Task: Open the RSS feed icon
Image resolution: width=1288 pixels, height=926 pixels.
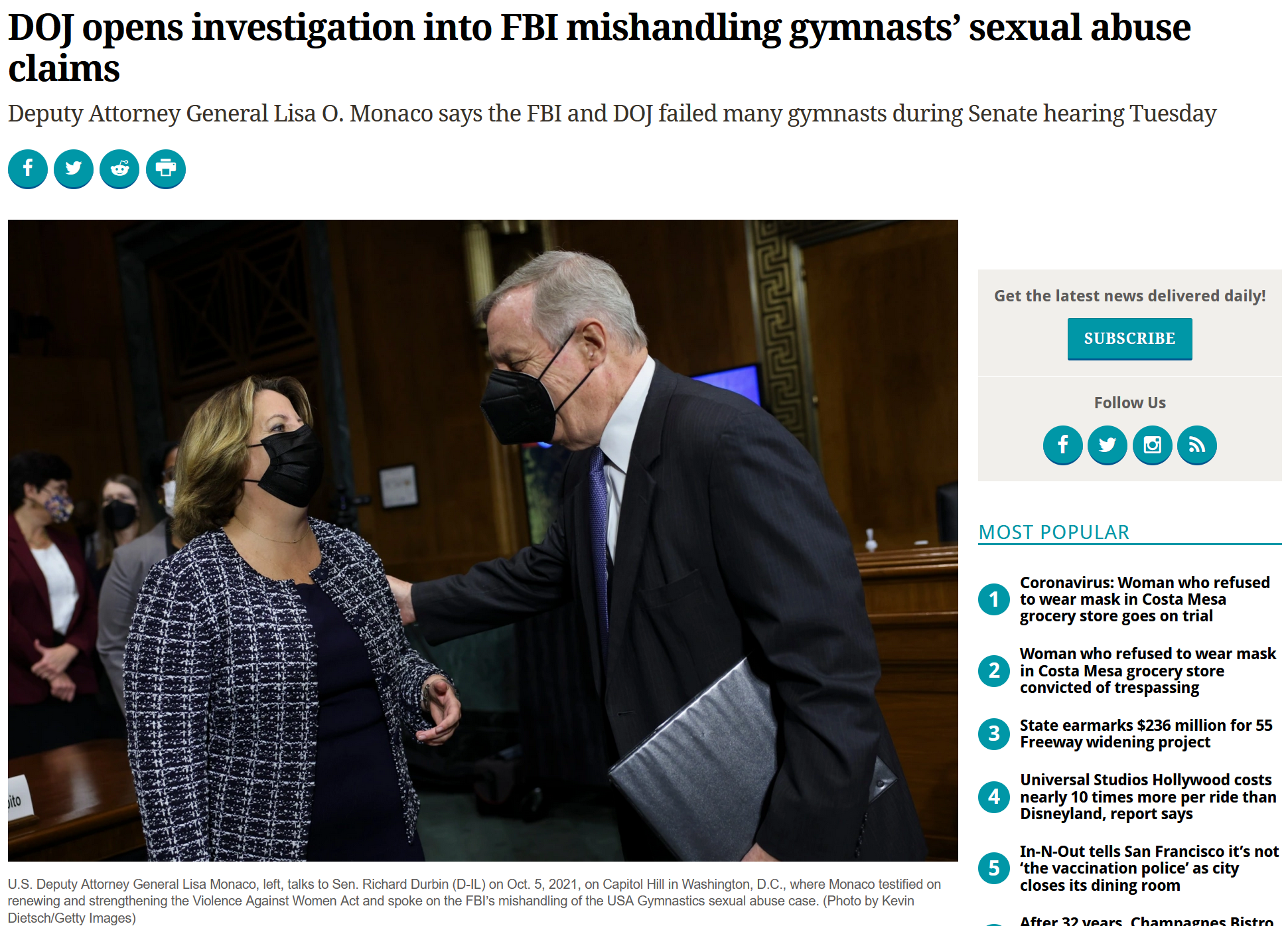Action: tap(1197, 445)
